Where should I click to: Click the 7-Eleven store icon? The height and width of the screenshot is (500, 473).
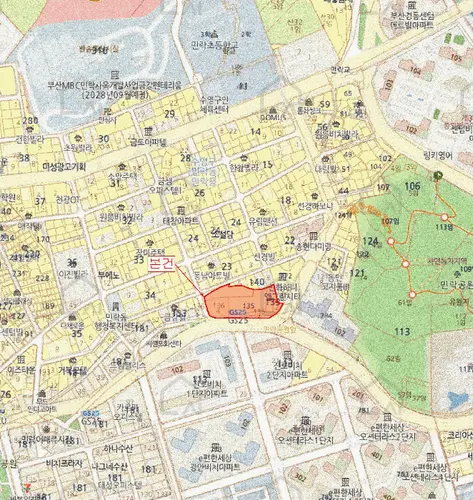click(27, 488)
